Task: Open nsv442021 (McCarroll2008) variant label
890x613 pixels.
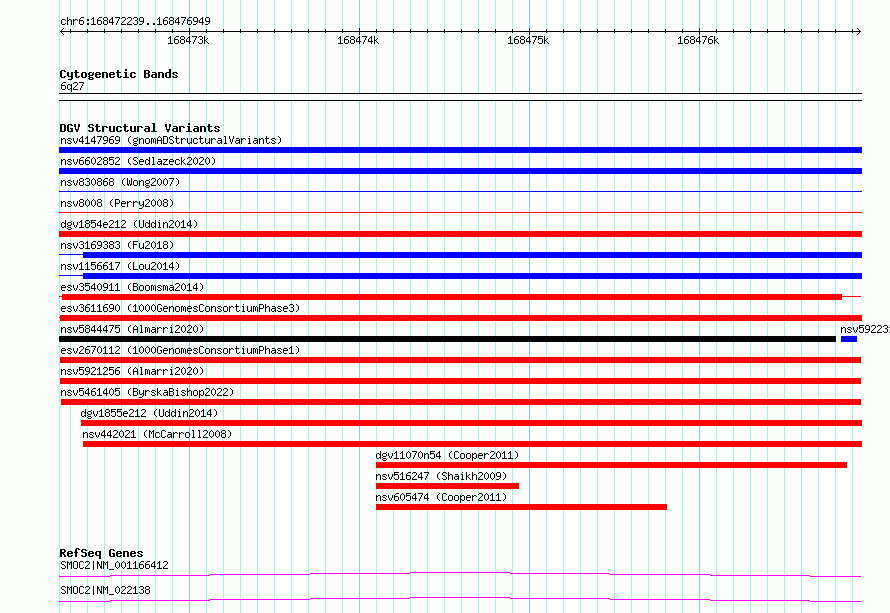Action: pos(157,434)
